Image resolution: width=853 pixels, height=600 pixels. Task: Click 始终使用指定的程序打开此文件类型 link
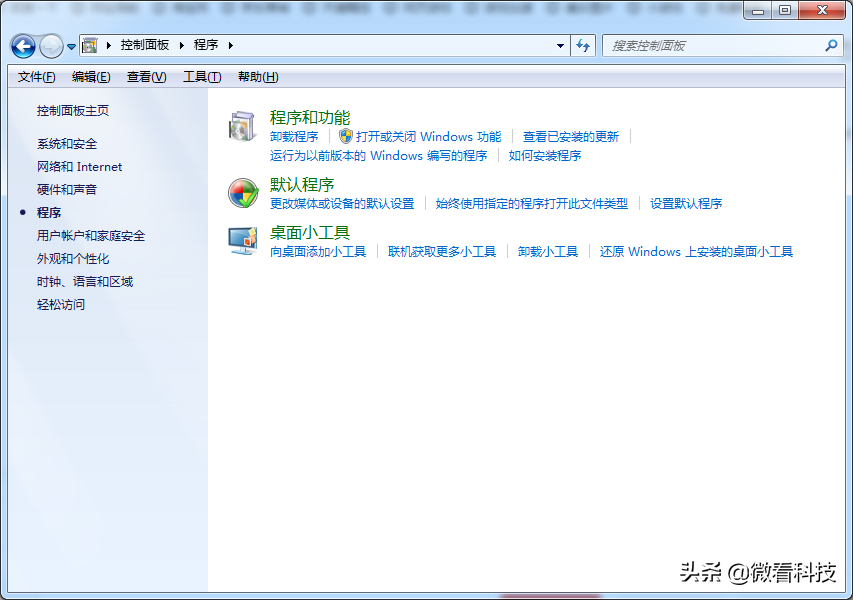tap(532, 203)
